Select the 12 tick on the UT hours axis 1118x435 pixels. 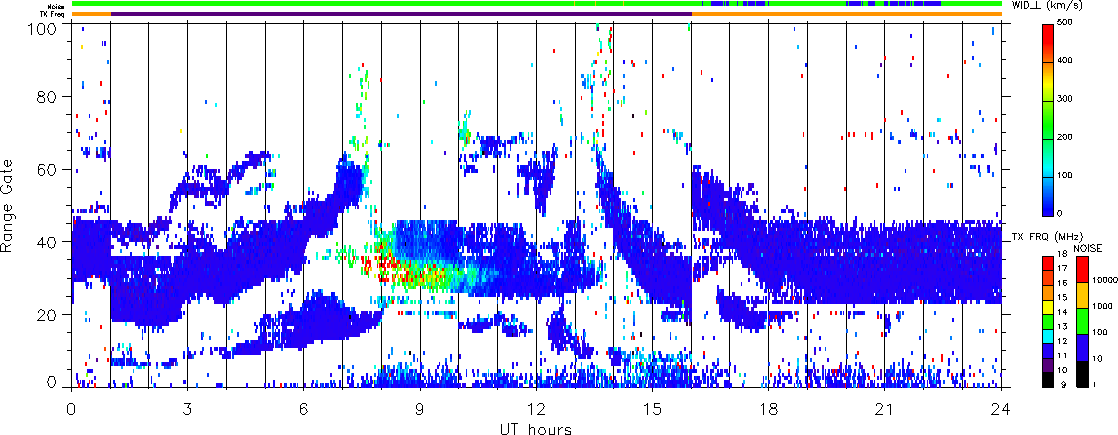[x=536, y=410]
